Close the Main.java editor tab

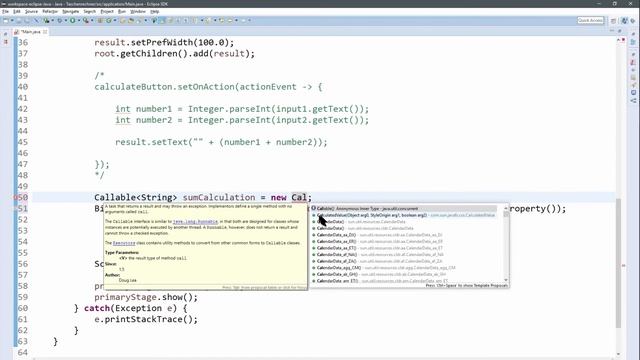(x=45, y=31)
